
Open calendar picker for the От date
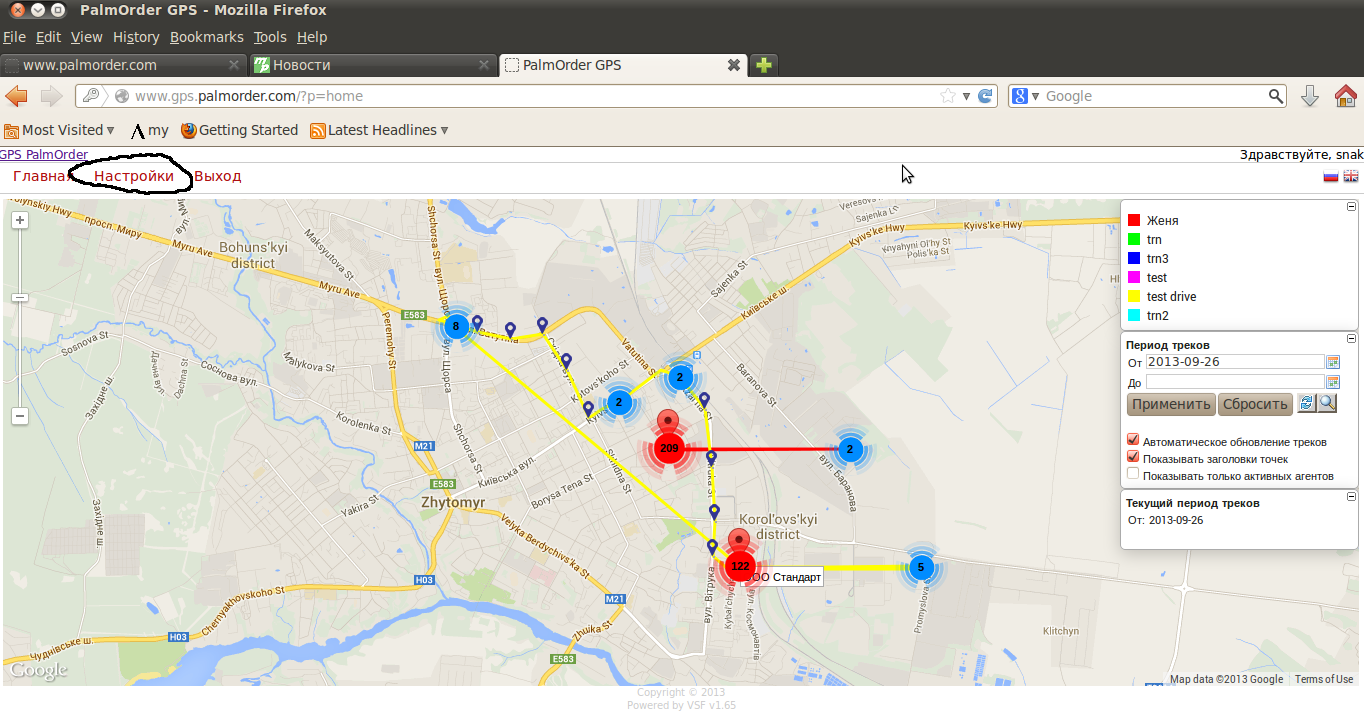[1332, 362]
